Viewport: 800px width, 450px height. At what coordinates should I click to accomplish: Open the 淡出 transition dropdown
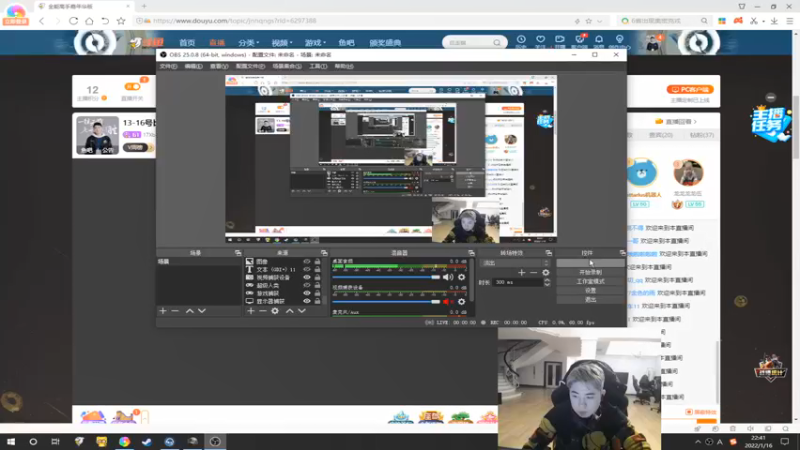tap(515, 263)
